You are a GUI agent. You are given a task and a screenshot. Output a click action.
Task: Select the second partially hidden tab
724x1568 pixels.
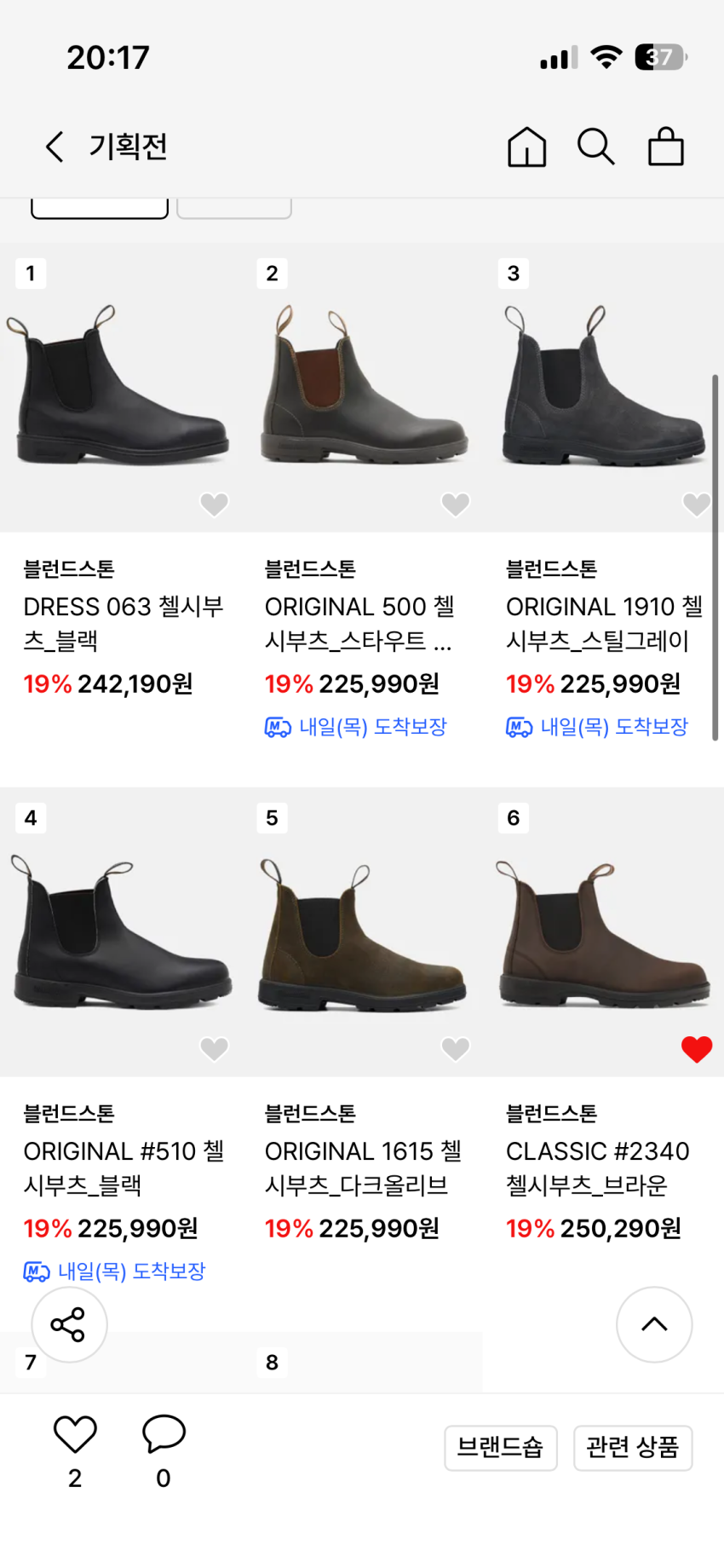(234, 208)
